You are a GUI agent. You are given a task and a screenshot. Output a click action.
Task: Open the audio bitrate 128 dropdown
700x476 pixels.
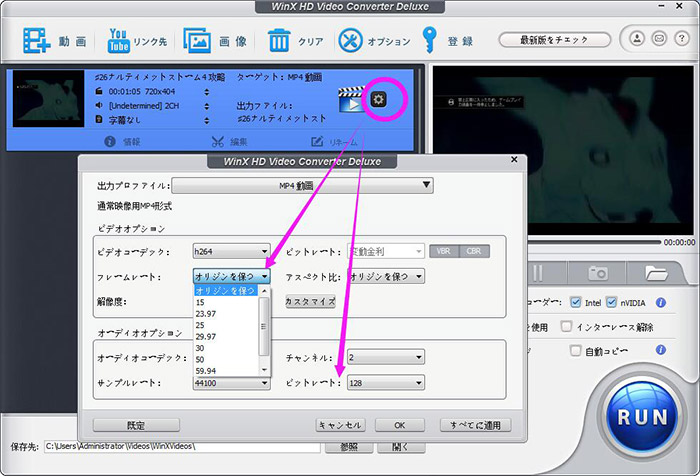(x=386, y=383)
